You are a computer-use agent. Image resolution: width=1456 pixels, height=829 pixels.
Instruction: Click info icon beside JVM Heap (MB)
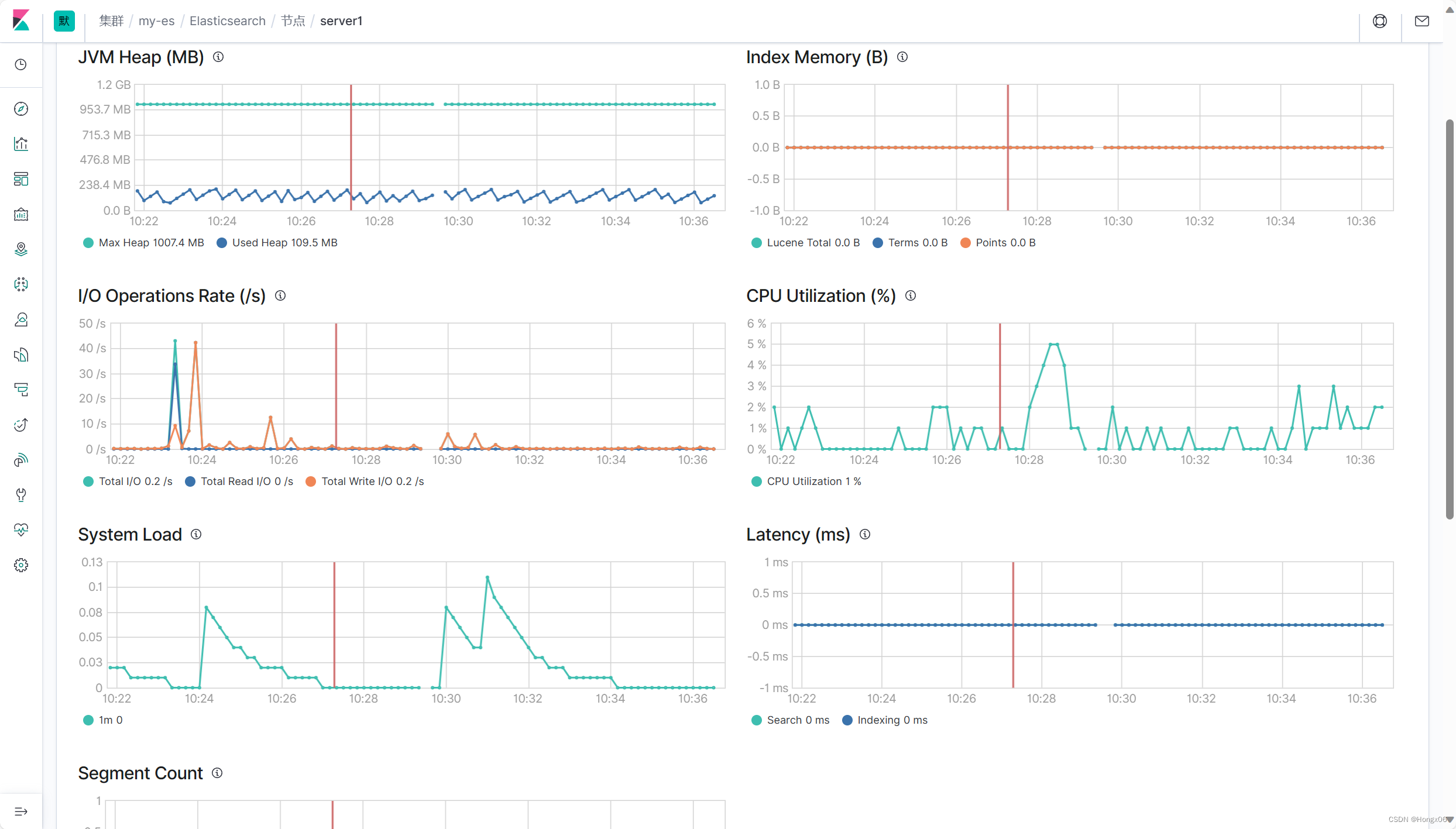[218, 57]
